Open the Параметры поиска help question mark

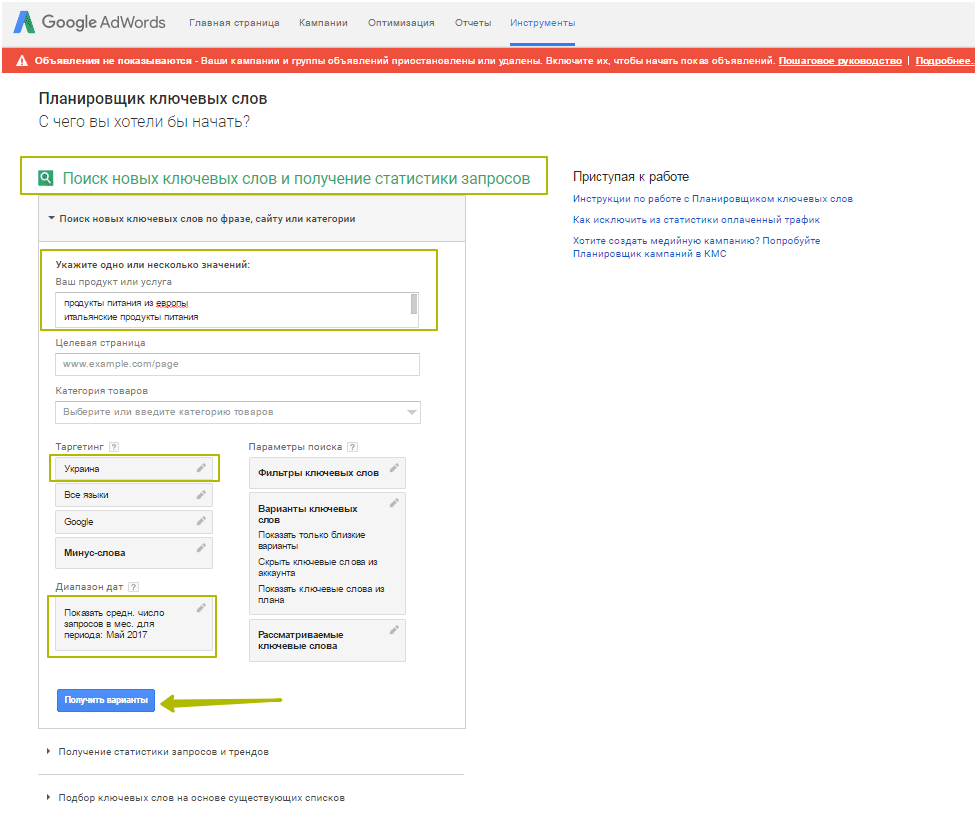pyautogui.click(x=353, y=447)
